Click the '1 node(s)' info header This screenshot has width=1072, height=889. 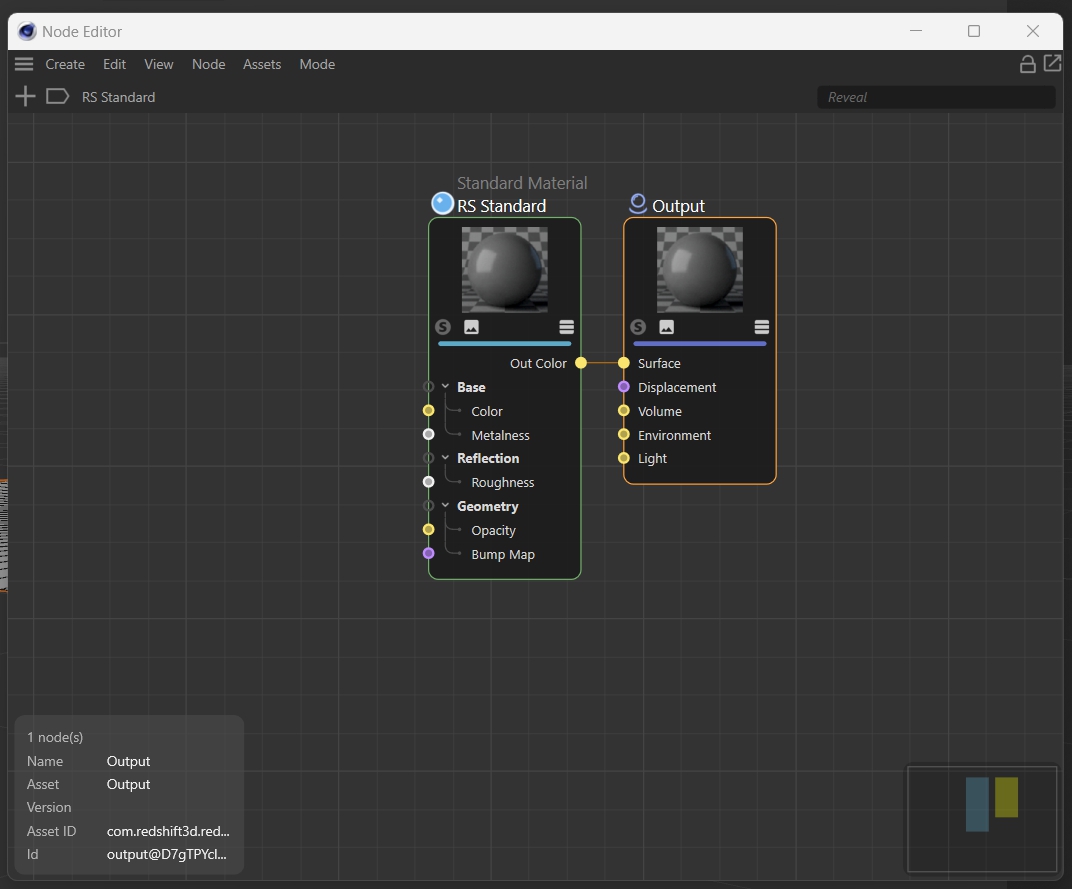click(55, 737)
